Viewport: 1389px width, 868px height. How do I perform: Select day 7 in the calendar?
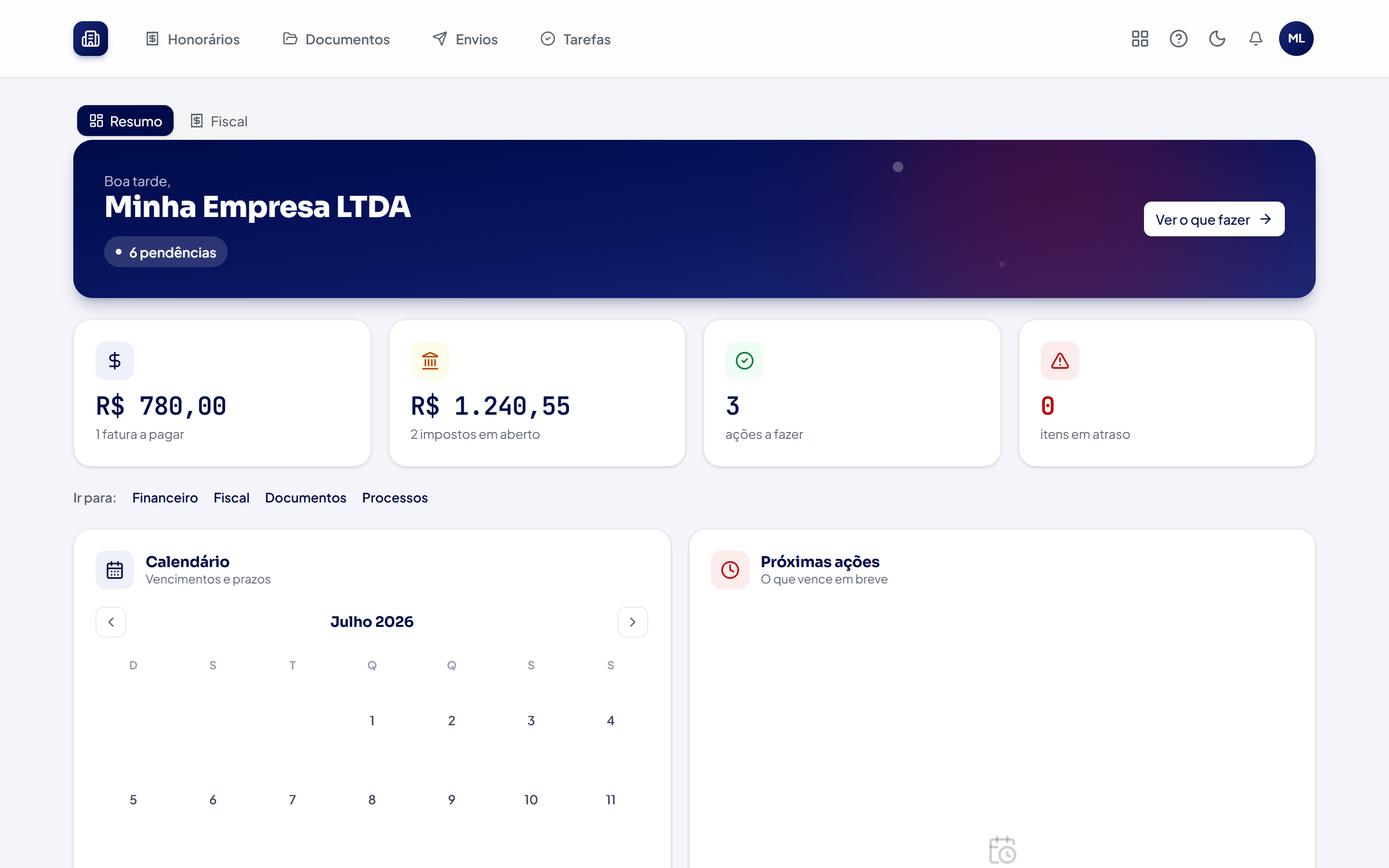pyautogui.click(x=292, y=800)
